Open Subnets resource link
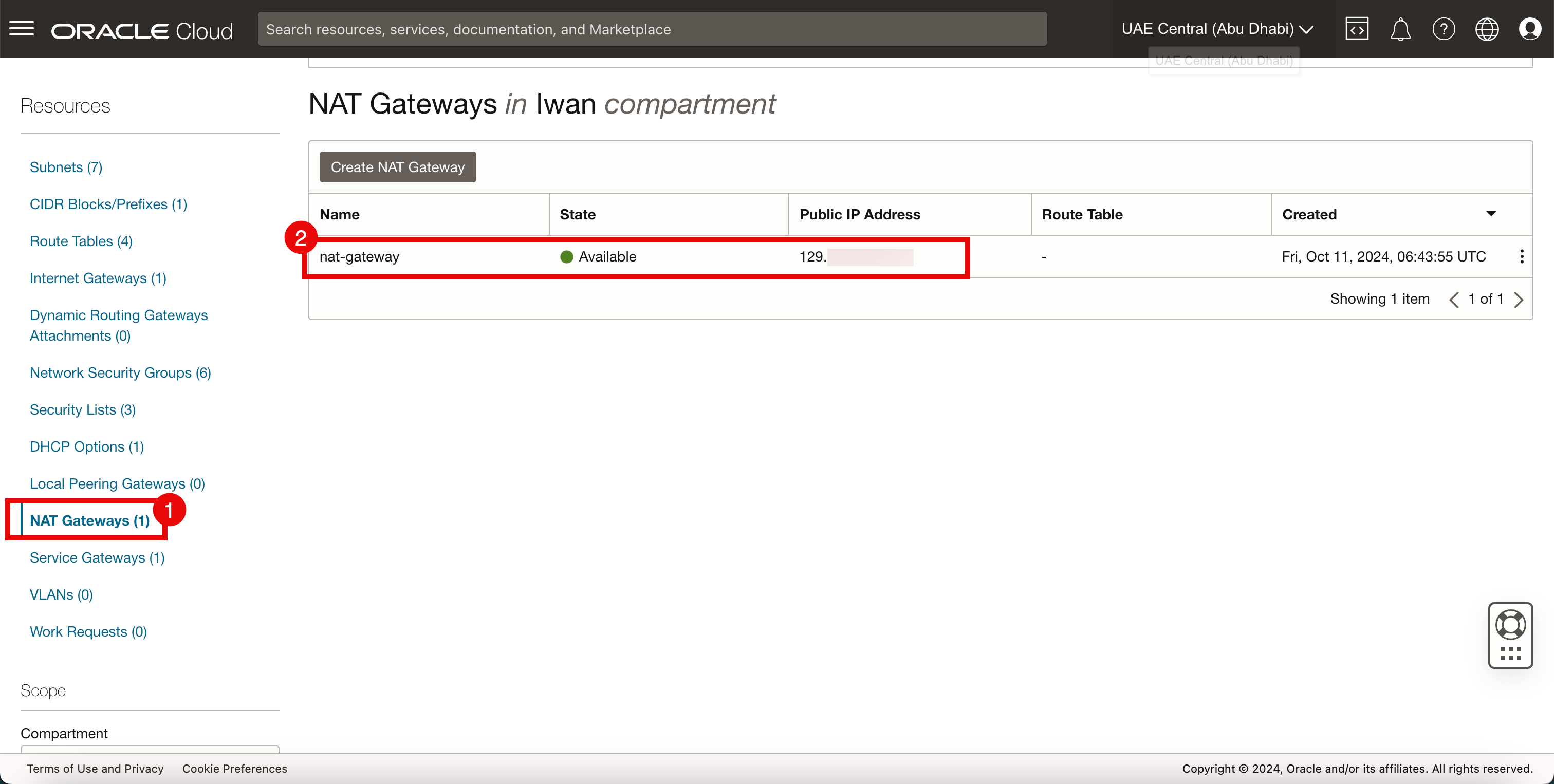The width and height of the screenshot is (1554, 784). point(66,167)
